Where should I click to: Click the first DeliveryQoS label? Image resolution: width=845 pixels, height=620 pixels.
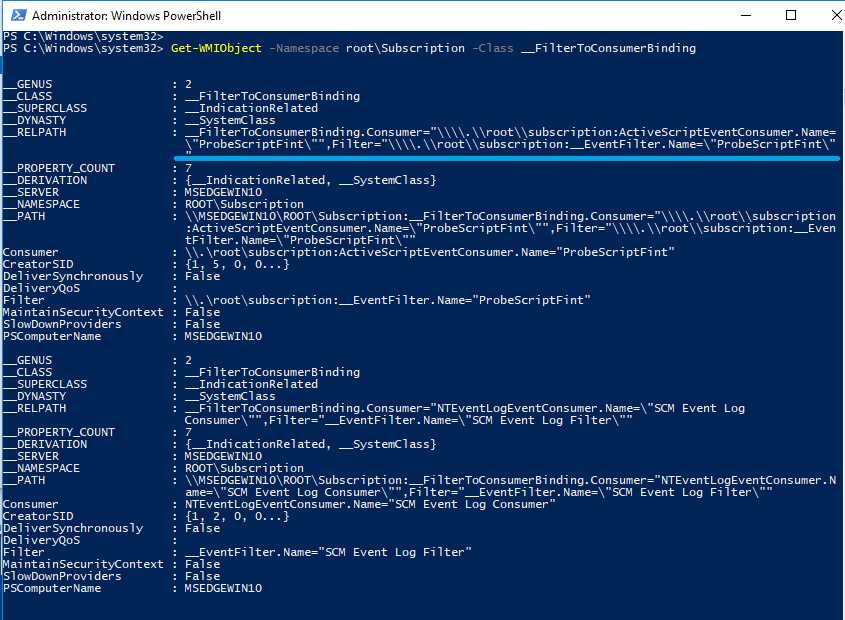pyautogui.click(x=41, y=288)
